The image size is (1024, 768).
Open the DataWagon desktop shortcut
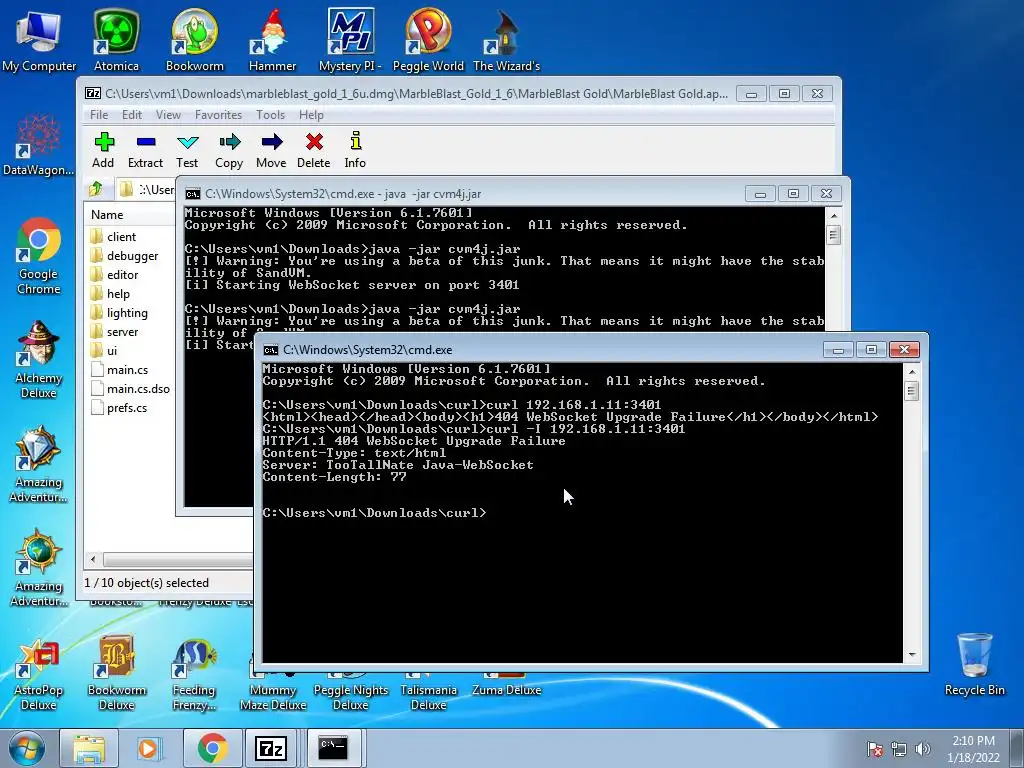[x=39, y=145]
